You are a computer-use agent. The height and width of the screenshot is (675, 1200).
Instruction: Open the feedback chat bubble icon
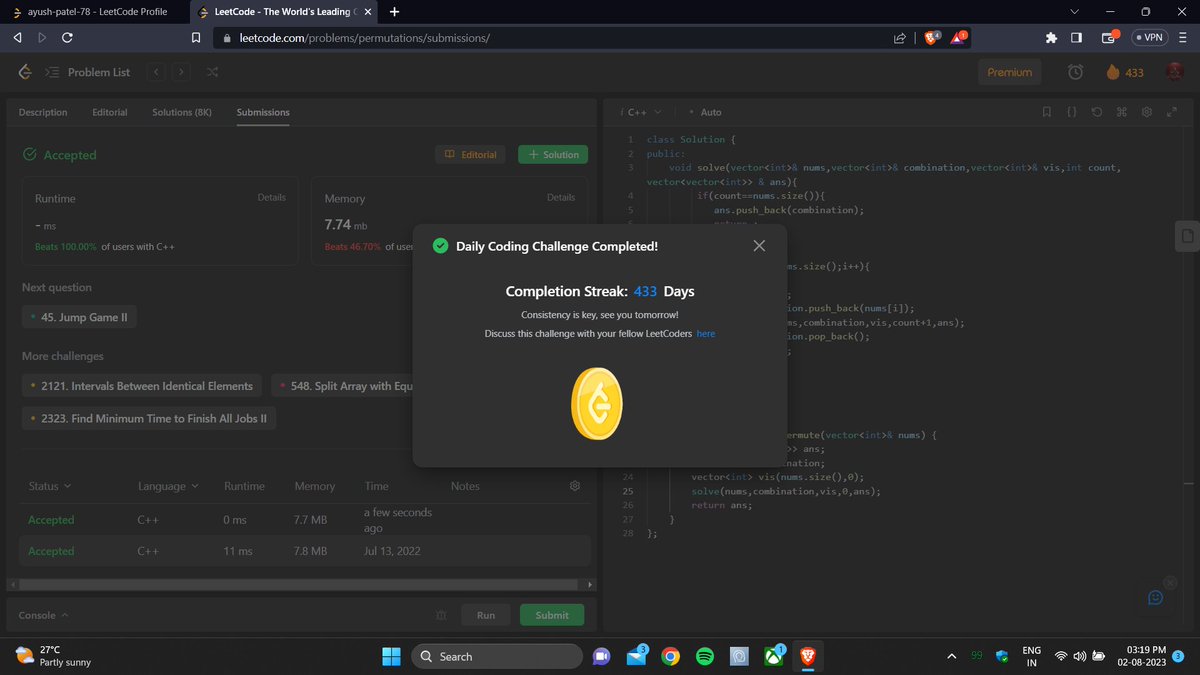pyautogui.click(x=1155, y=598)
